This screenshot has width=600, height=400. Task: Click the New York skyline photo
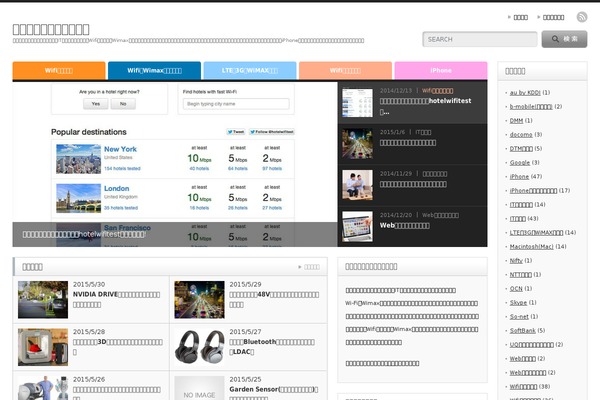click(x=78, y=159)
